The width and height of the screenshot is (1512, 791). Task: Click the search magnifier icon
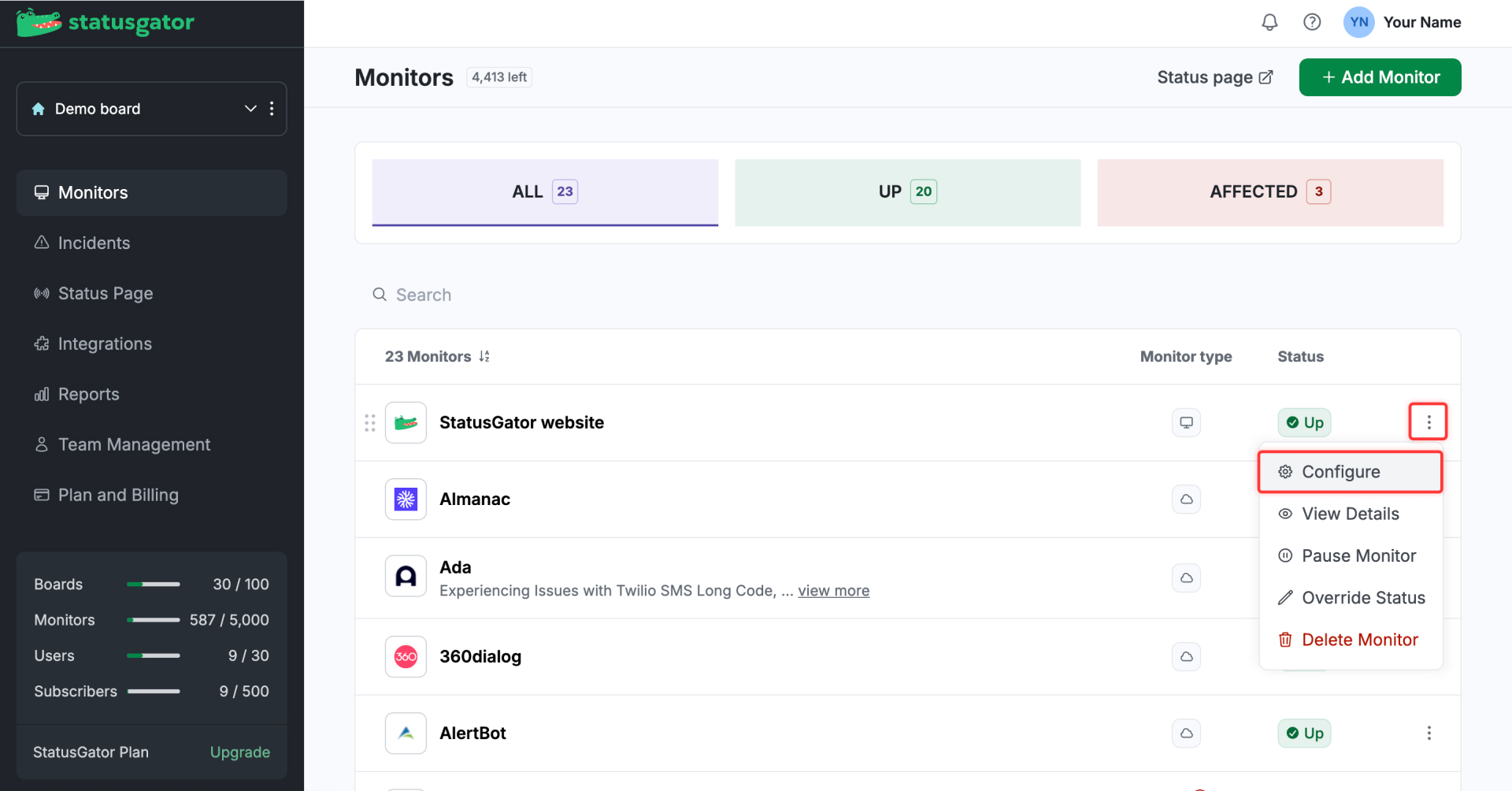point(380,295)
